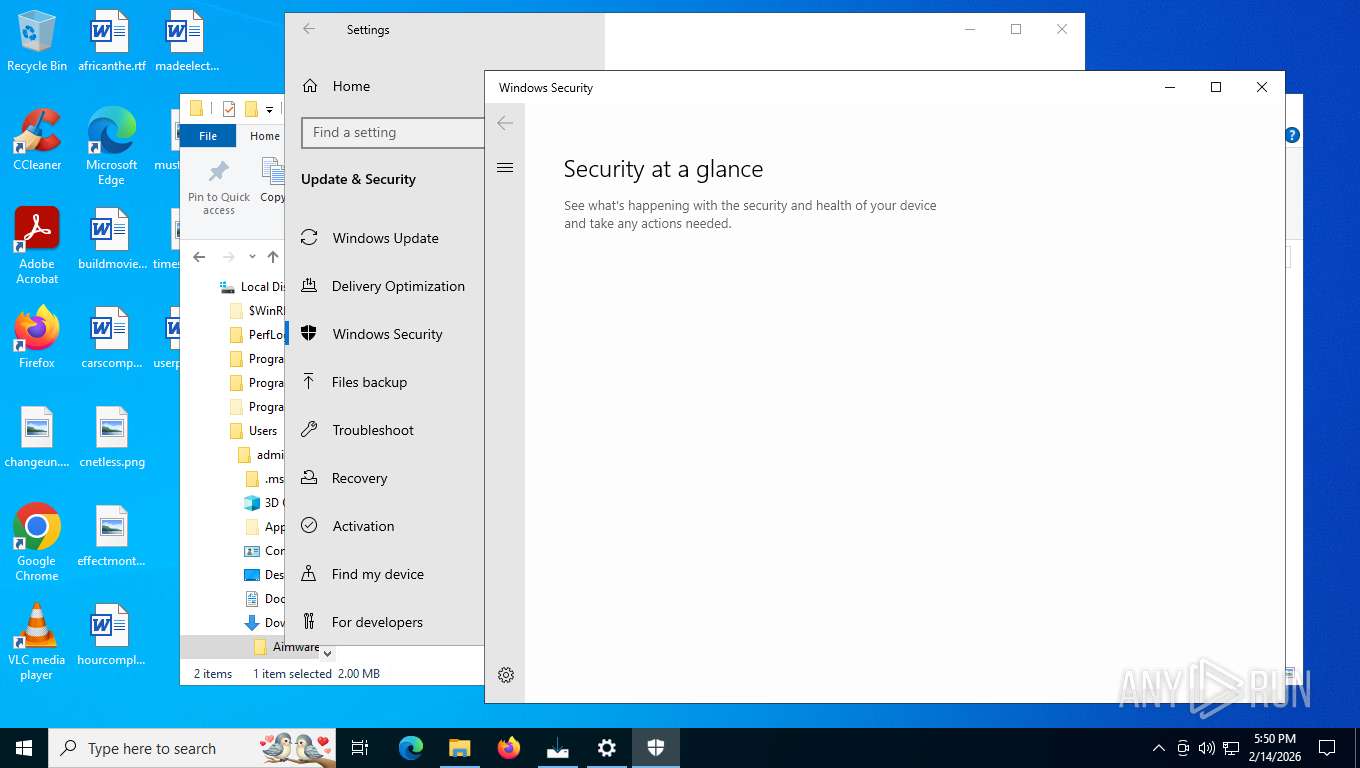Select Delivery Optimization in Settings
This screenshot has width=1360, height=768.
(384, 286)
